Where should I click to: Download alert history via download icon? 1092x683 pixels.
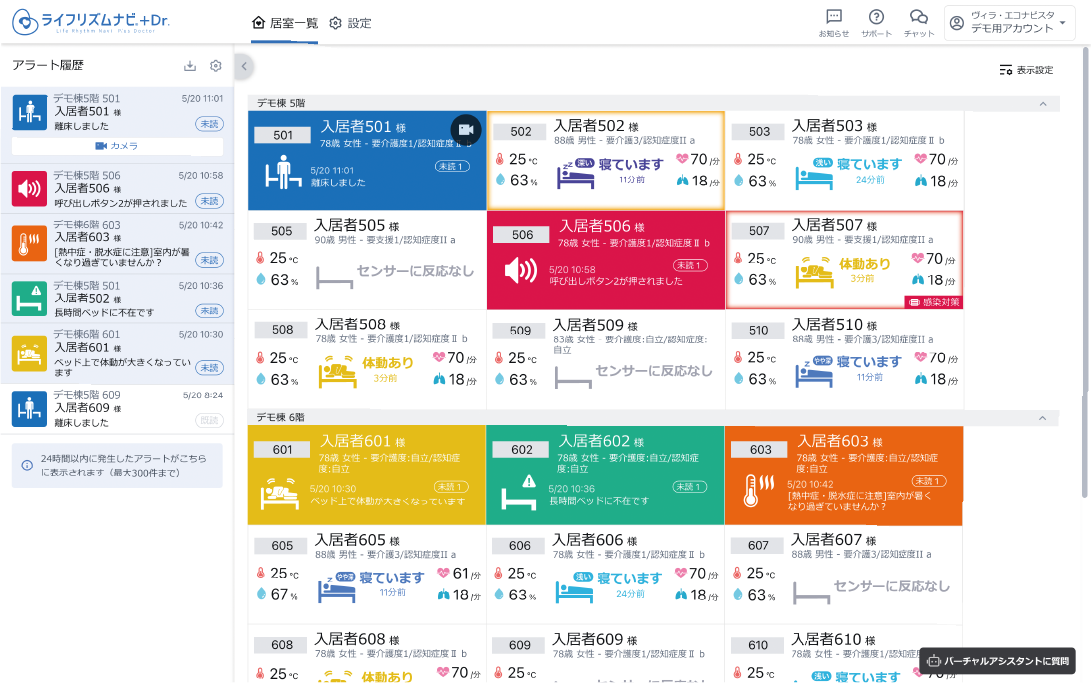click(190, 66)
